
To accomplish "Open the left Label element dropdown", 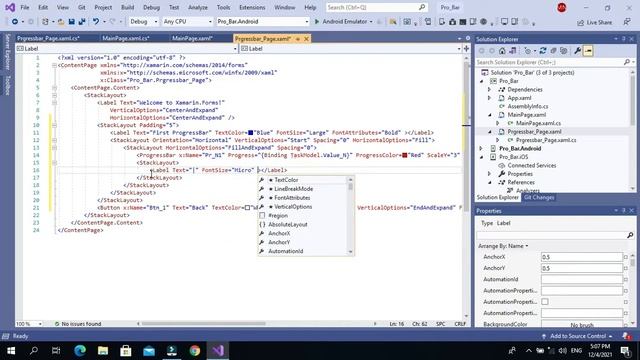I will click(x=127, y=49).
